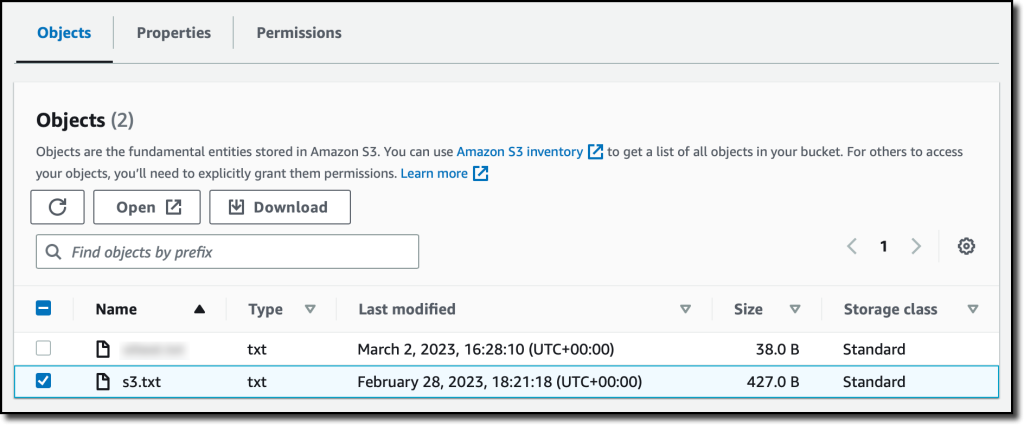Click the file icon next to s3.txt
The image size is (1024, 425).
(x=103, y=381)
